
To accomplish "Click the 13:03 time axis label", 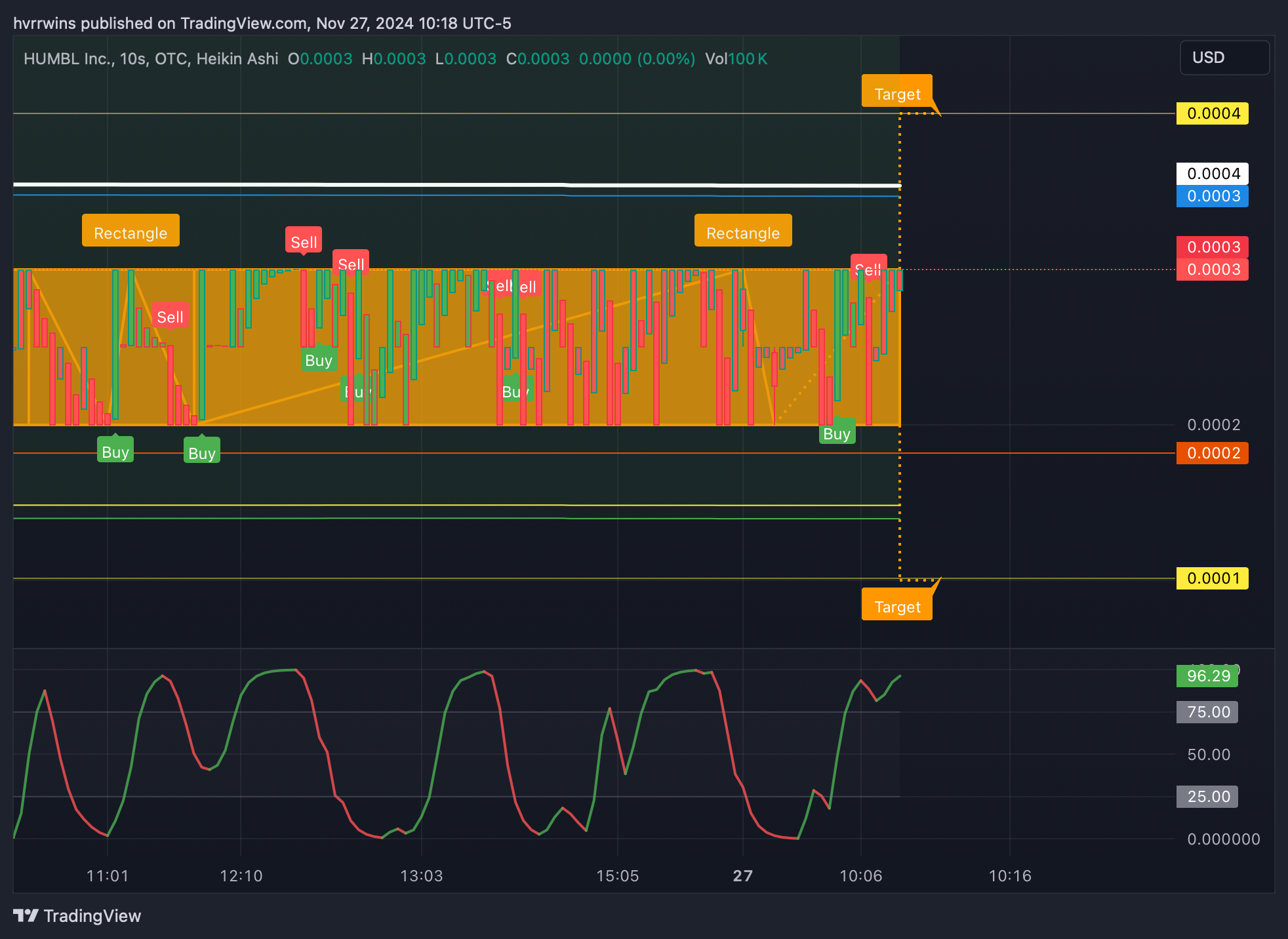I will (x=421, y=876).
